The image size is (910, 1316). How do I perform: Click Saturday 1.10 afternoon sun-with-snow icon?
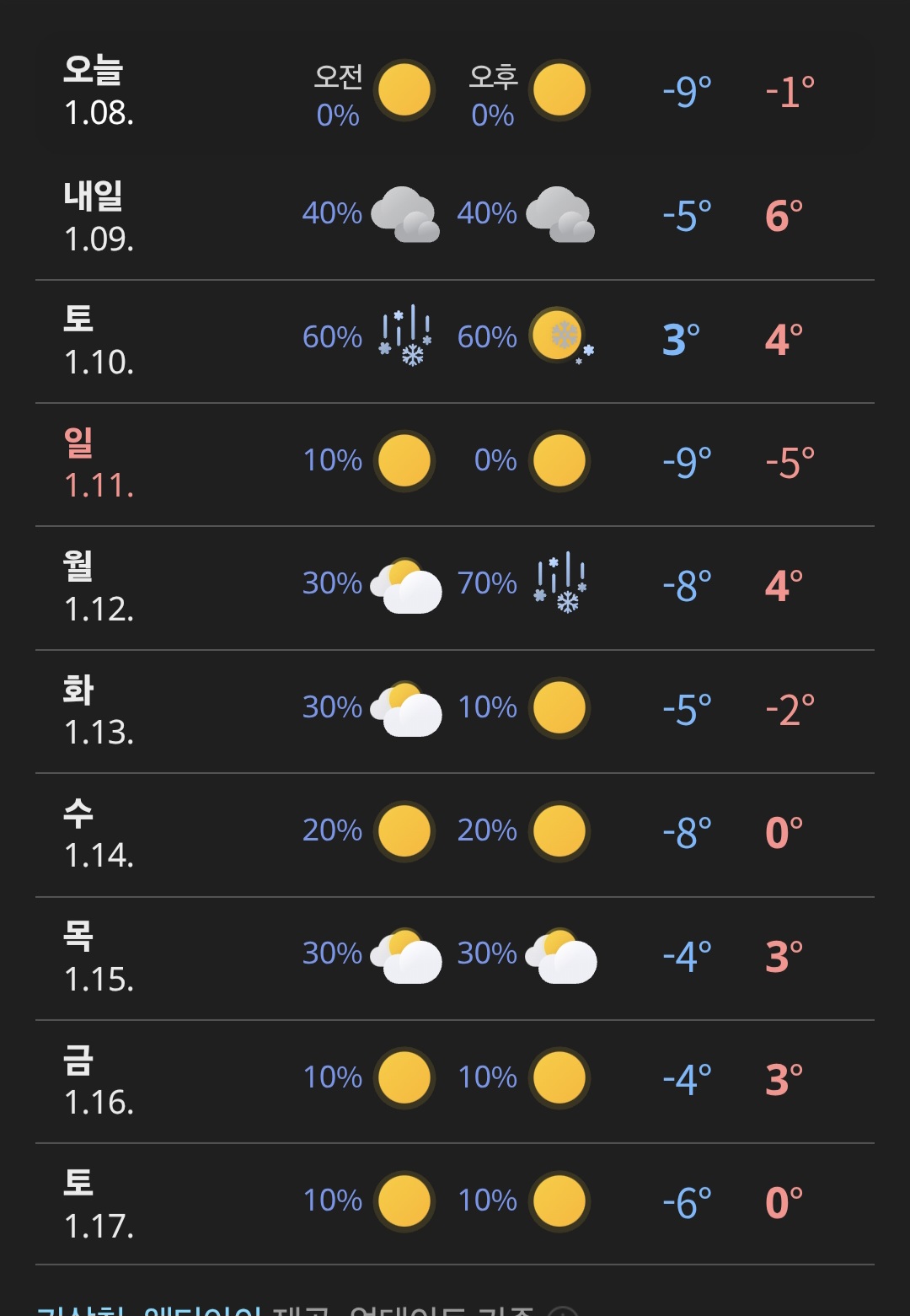pos(561,336)
